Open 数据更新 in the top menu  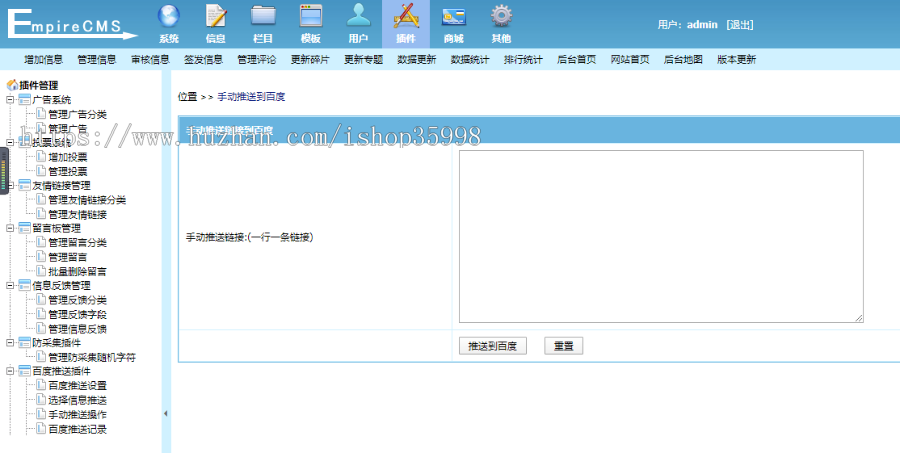[417, 59]
